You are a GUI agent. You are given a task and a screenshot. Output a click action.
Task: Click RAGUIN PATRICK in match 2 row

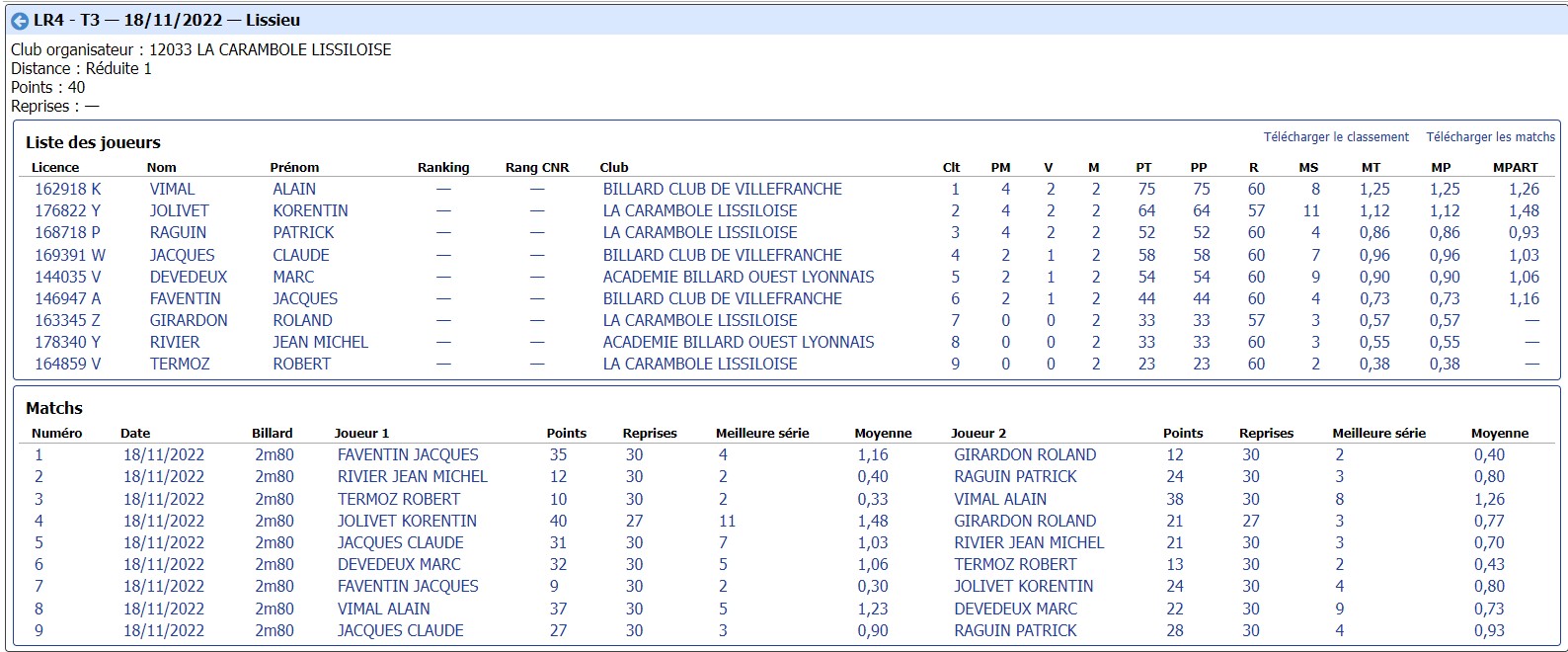[x=1015, y=476]
